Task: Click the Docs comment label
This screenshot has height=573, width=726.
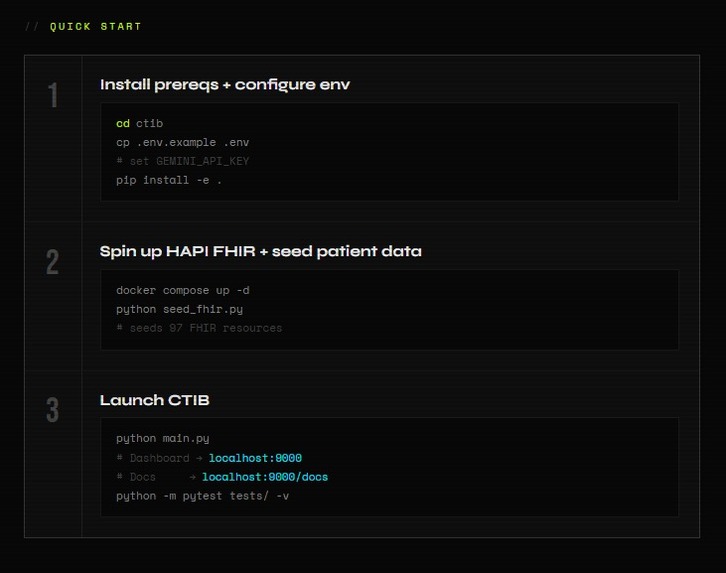Action: pyautogui.click(x=143, y=477)
